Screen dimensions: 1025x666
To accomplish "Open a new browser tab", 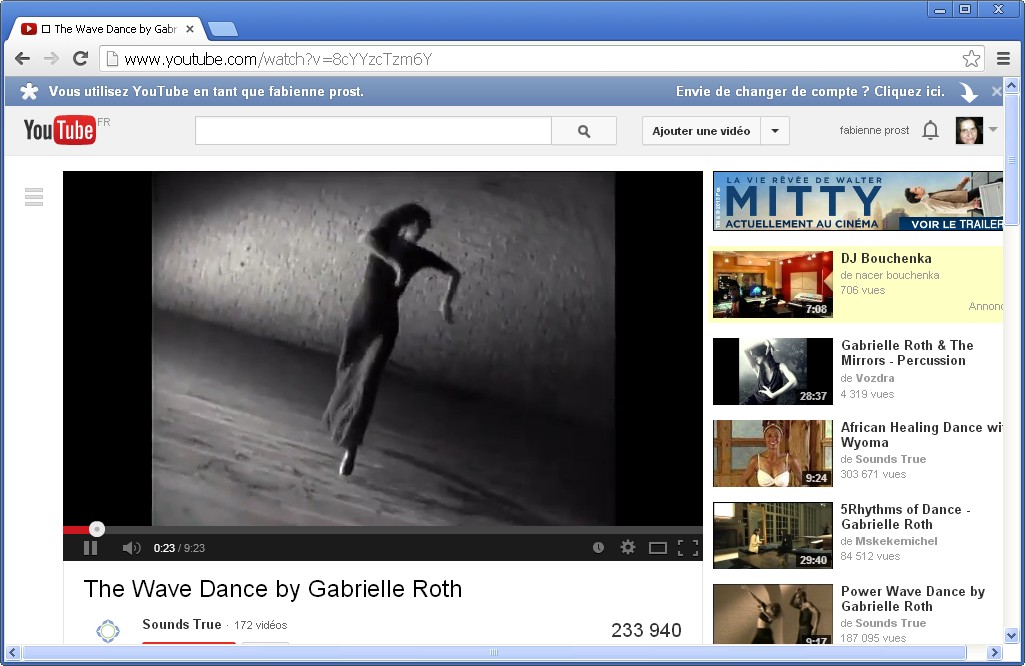I will (x=222, y=29).
